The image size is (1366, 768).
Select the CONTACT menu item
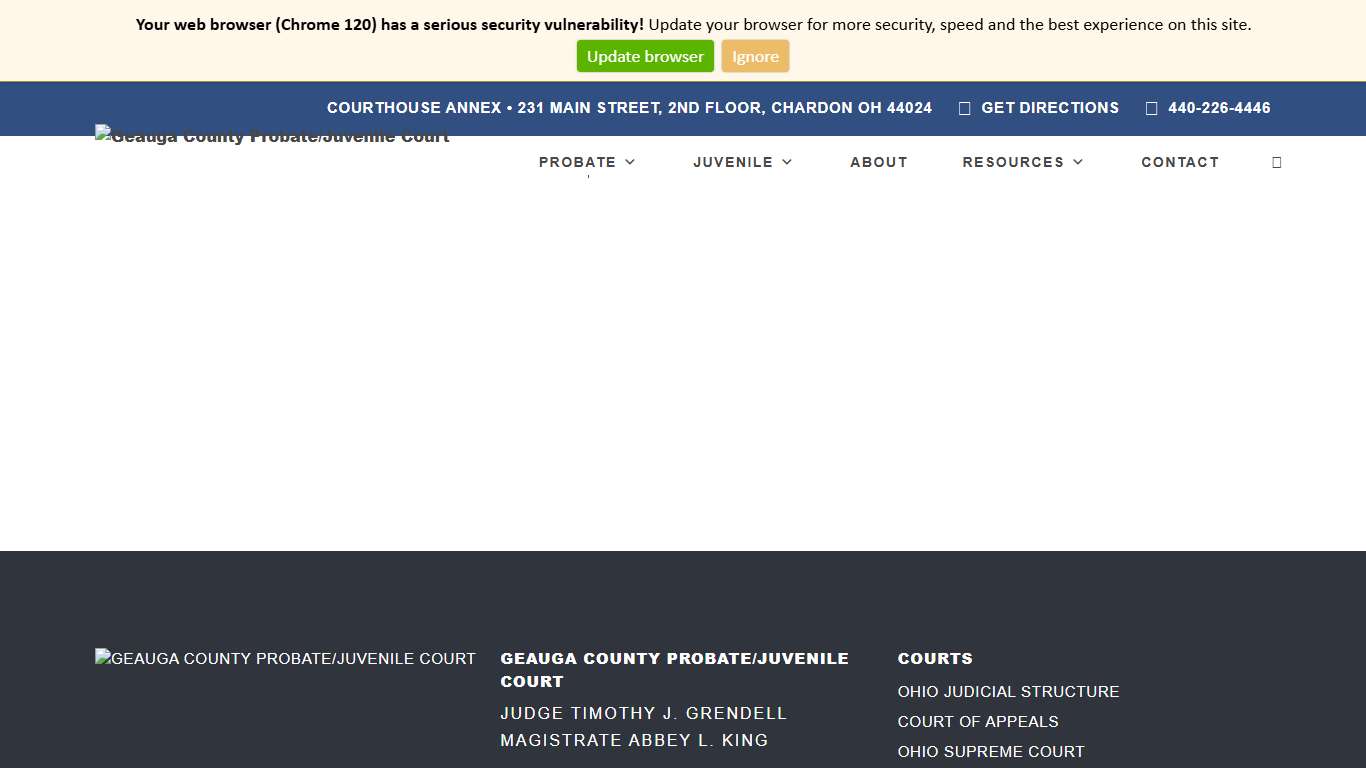[1180, 162]
